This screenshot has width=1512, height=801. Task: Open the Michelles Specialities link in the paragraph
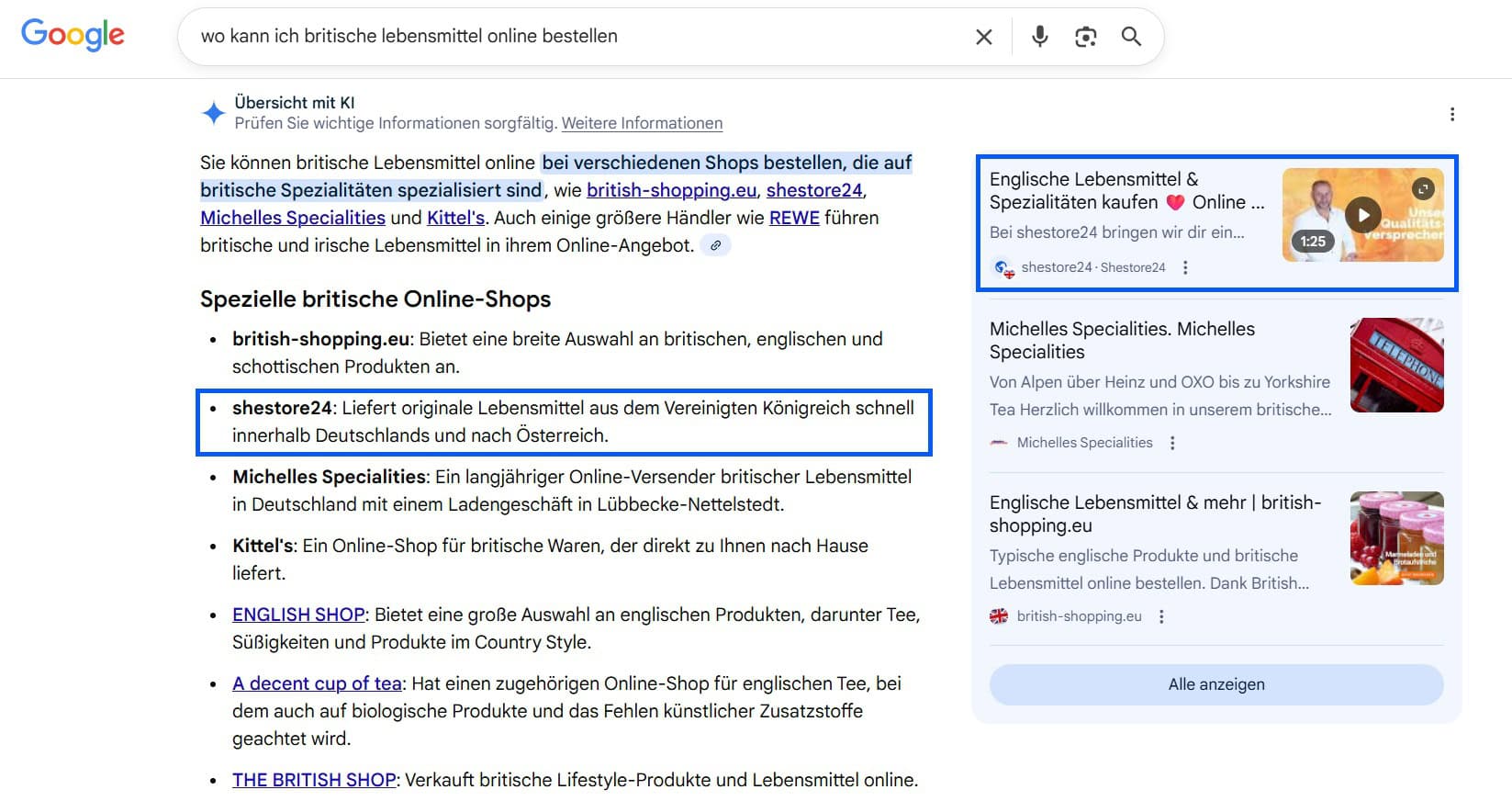click(293, 218)
